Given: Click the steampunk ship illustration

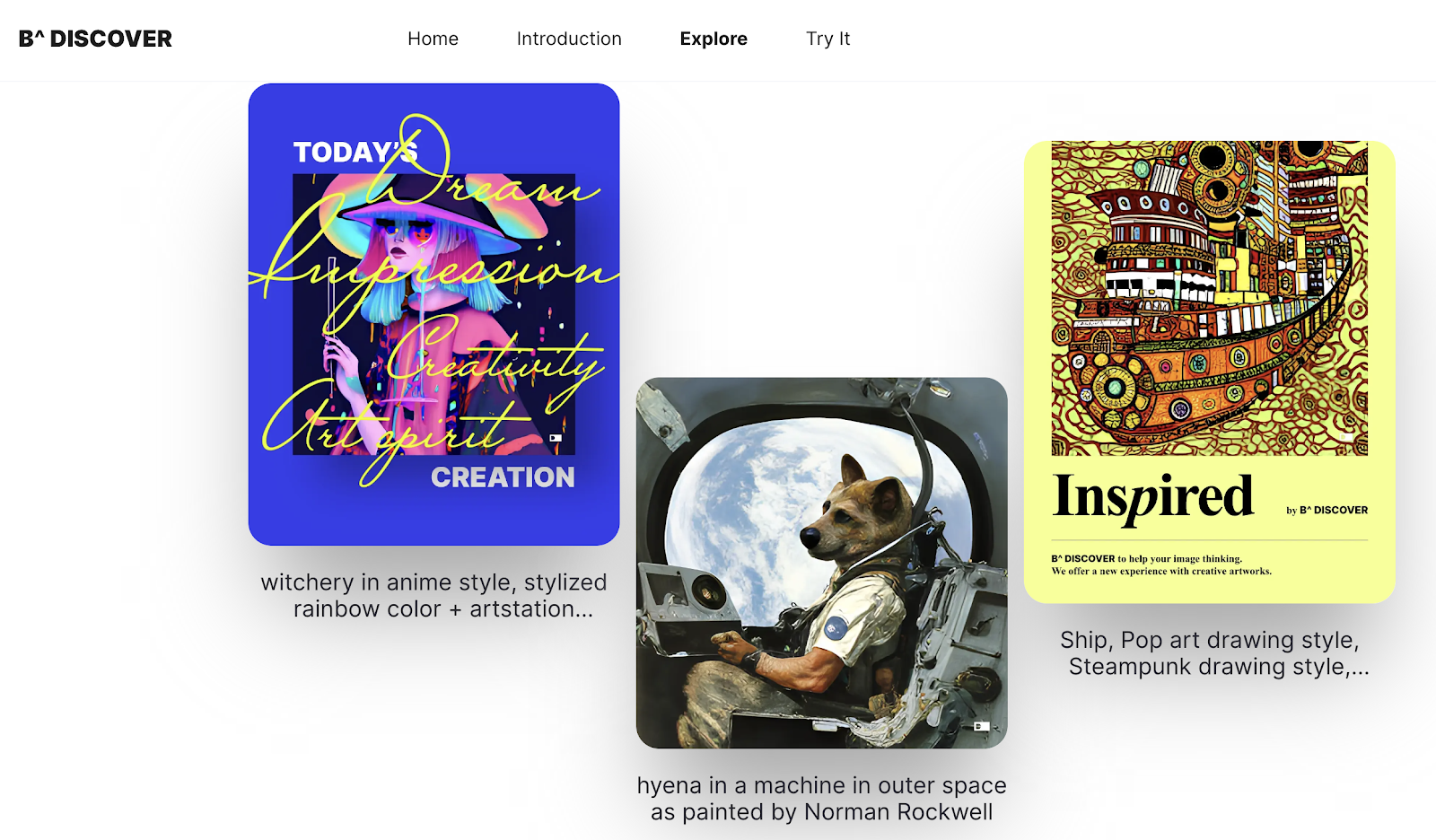Looking at the screenshot, I should (x=1209, y=298).
